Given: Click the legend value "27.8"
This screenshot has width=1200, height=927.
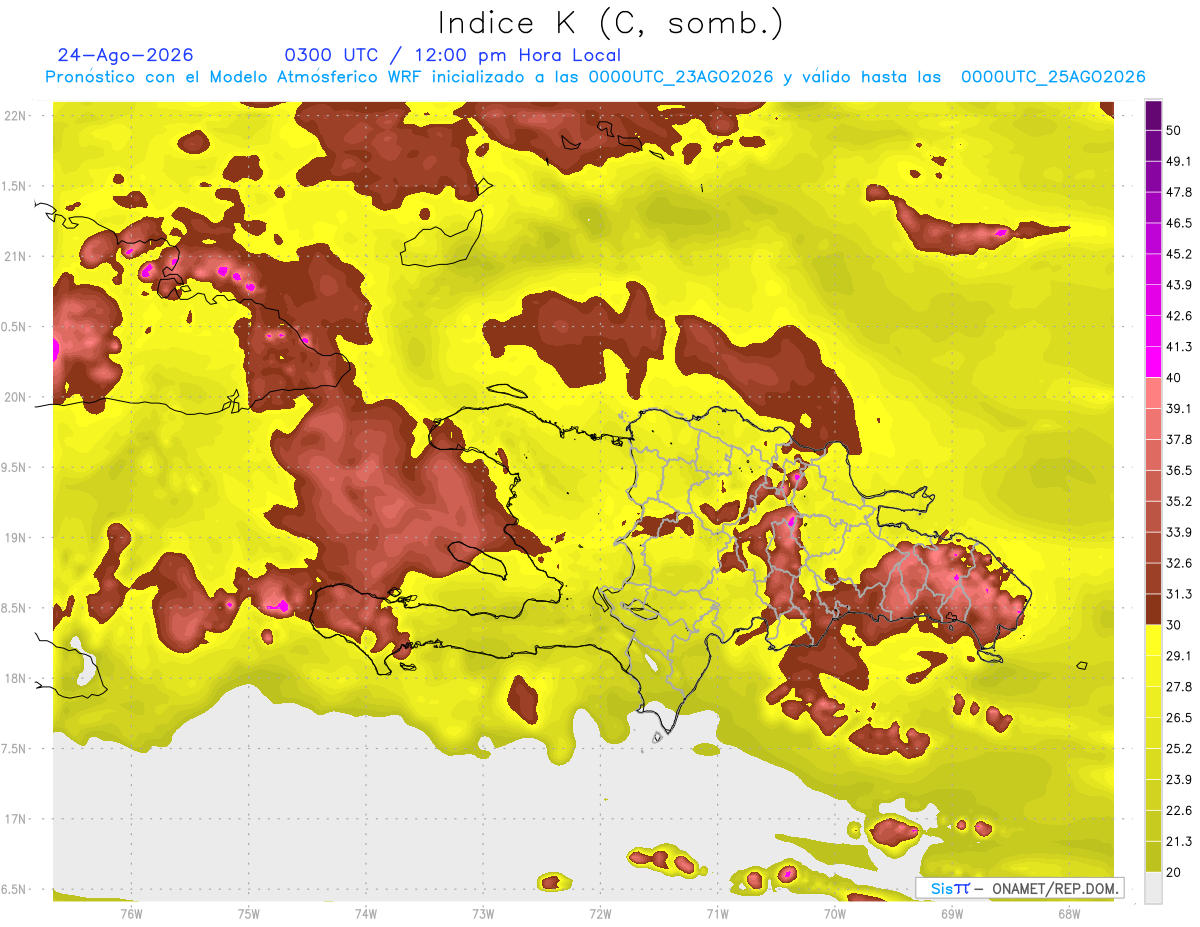Looking at the screenshot, I should pyautogui.click(x=1180, y=687).
